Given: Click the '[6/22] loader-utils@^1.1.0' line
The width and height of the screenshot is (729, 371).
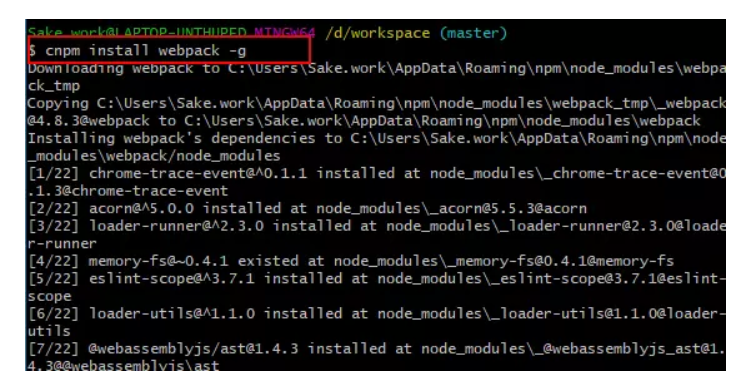Looking at the screenshot, I should click(x=377, y=313).
